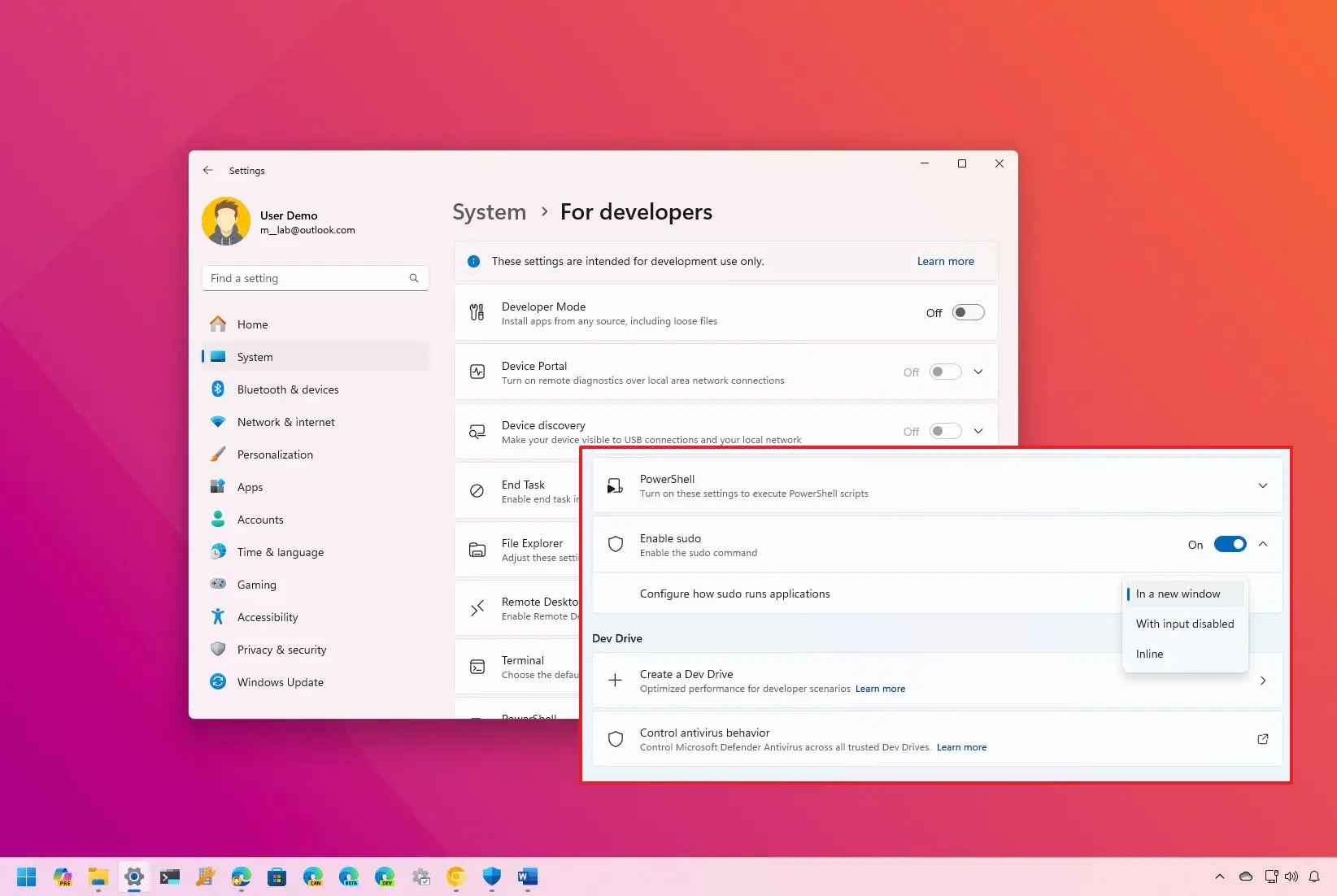Open Personalization settings from the sidebar
The width and height of the screenshot is (1337, 896).
(x=218, y=454)
